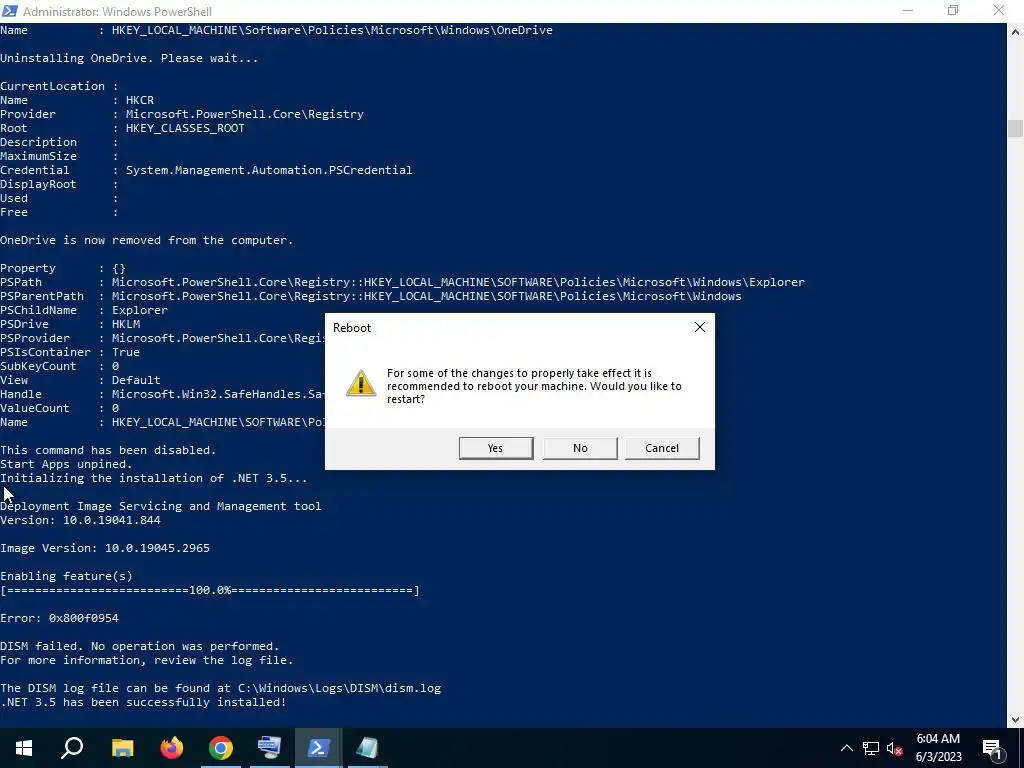Click 'DISM failed. No operation was performed.'

point(140,646)
